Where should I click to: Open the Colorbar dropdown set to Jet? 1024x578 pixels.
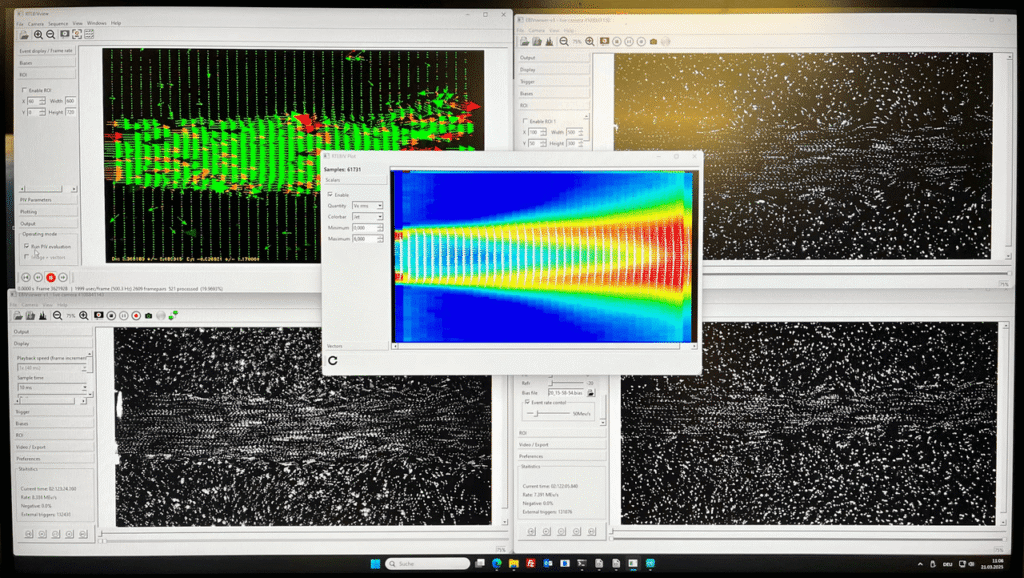point(366,217)
